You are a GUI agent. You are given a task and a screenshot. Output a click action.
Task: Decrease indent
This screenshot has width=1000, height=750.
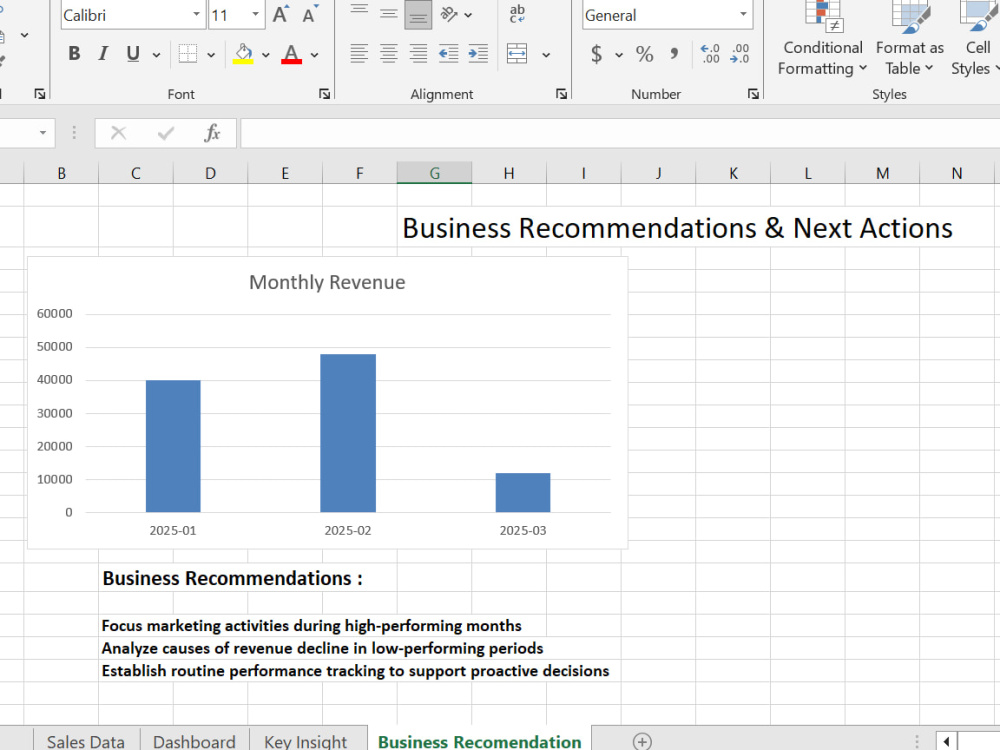(448, 54)
